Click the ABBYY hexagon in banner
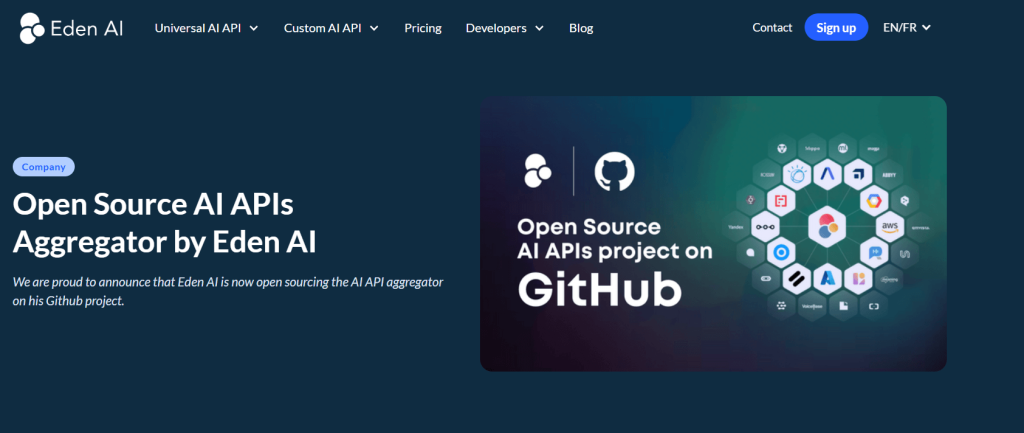This screenshot has width=1024, height=433. point(888,175)
